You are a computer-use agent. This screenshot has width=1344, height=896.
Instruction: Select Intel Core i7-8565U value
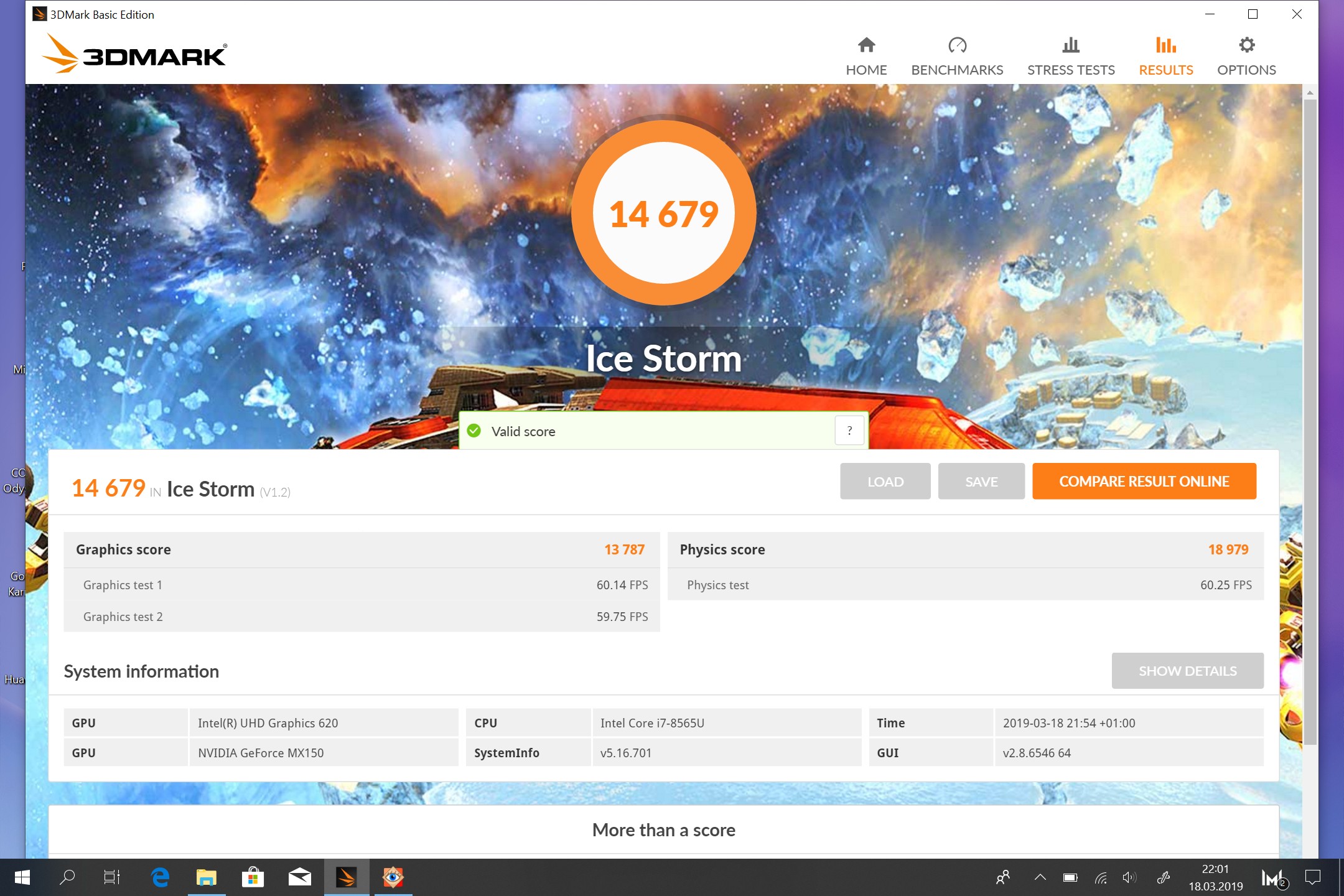tap(652, 723)
